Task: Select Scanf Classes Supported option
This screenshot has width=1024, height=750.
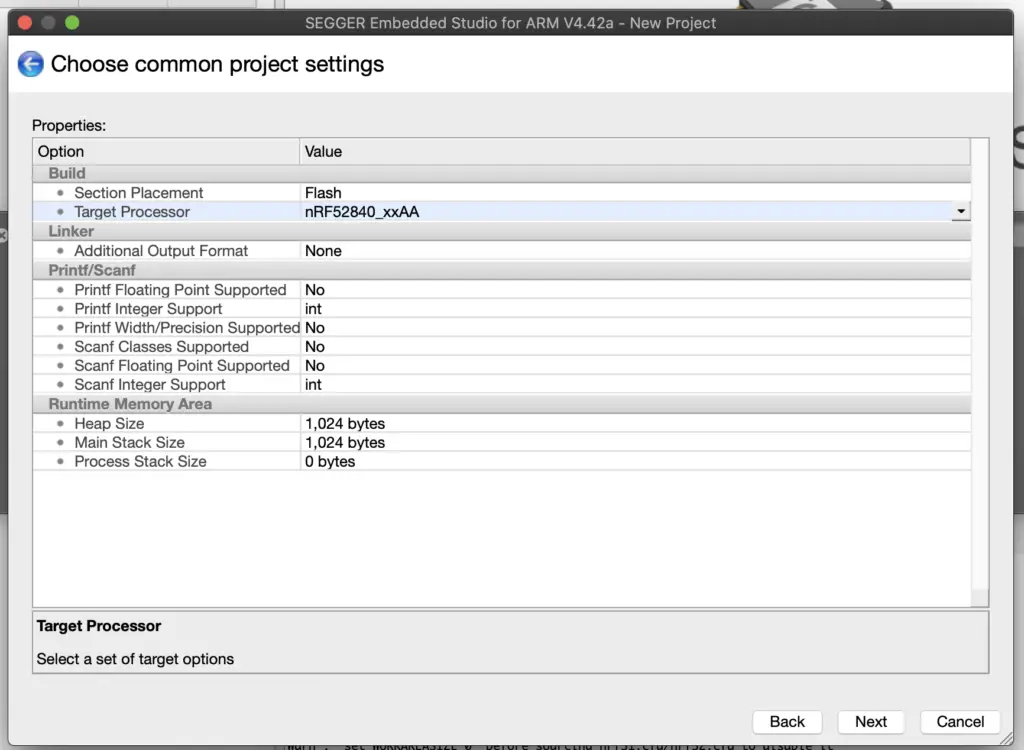Action: tap(161, 346)
